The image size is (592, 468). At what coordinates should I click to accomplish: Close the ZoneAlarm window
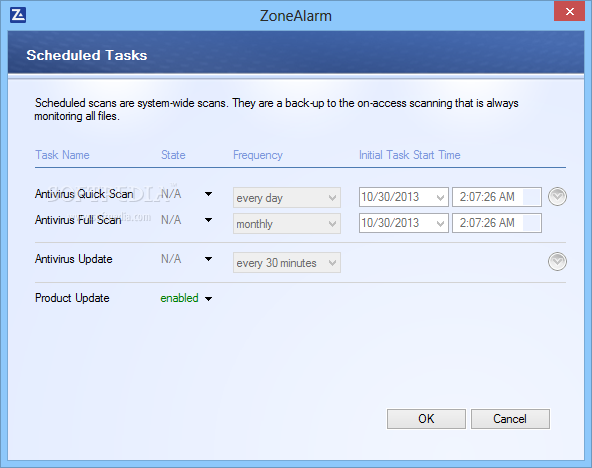(x=569, y=11)
